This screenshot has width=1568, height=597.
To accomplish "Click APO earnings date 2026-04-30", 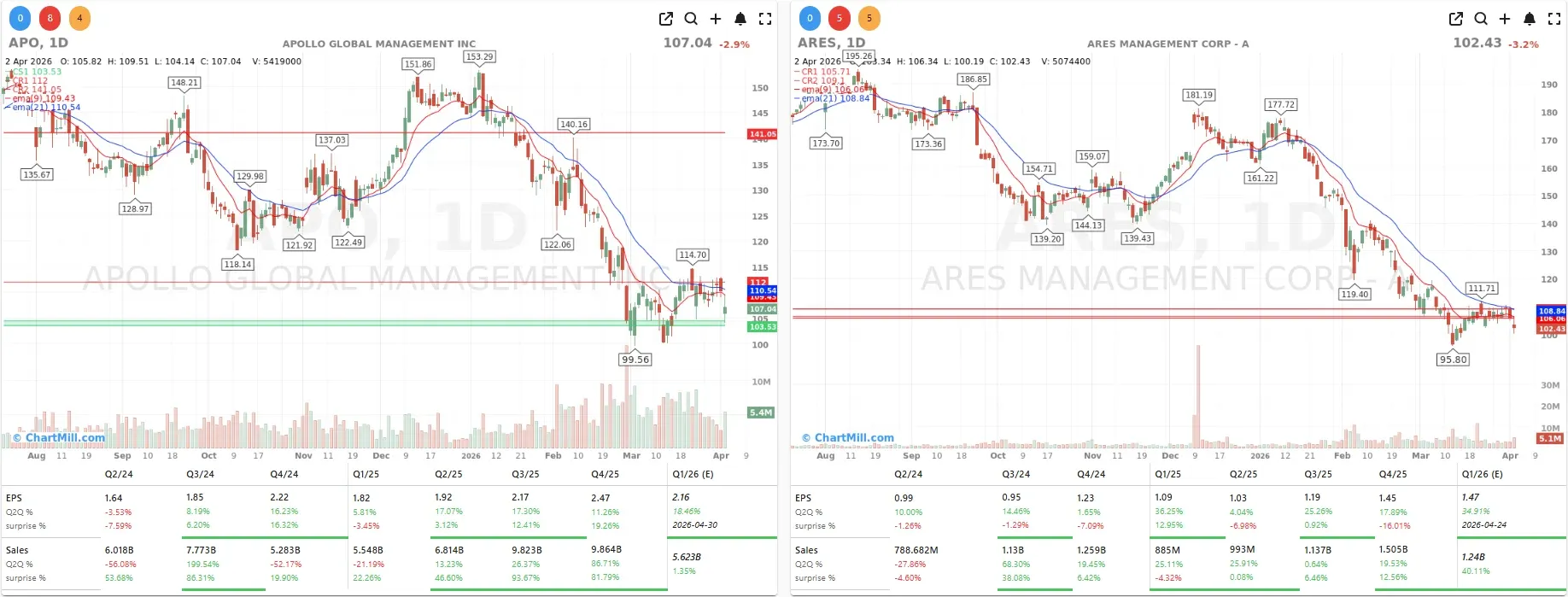I will (695, 525).
